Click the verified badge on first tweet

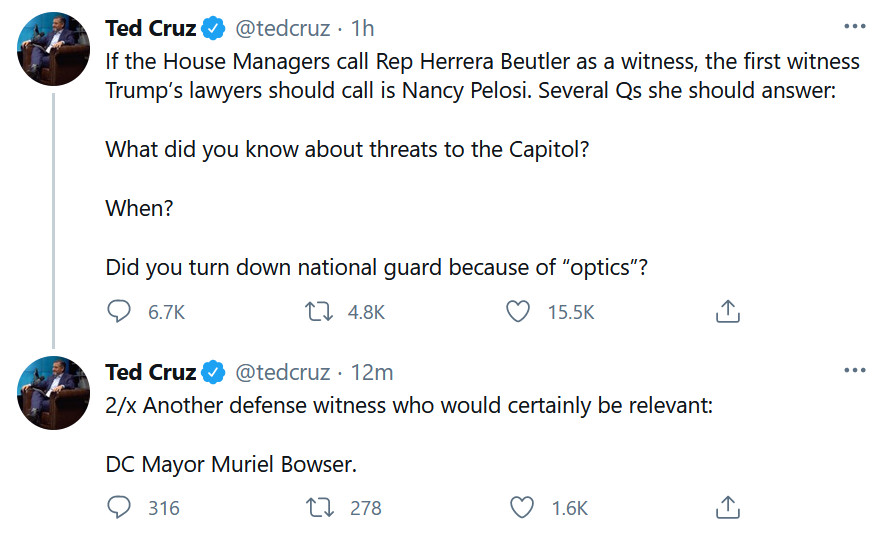(213, 28)
